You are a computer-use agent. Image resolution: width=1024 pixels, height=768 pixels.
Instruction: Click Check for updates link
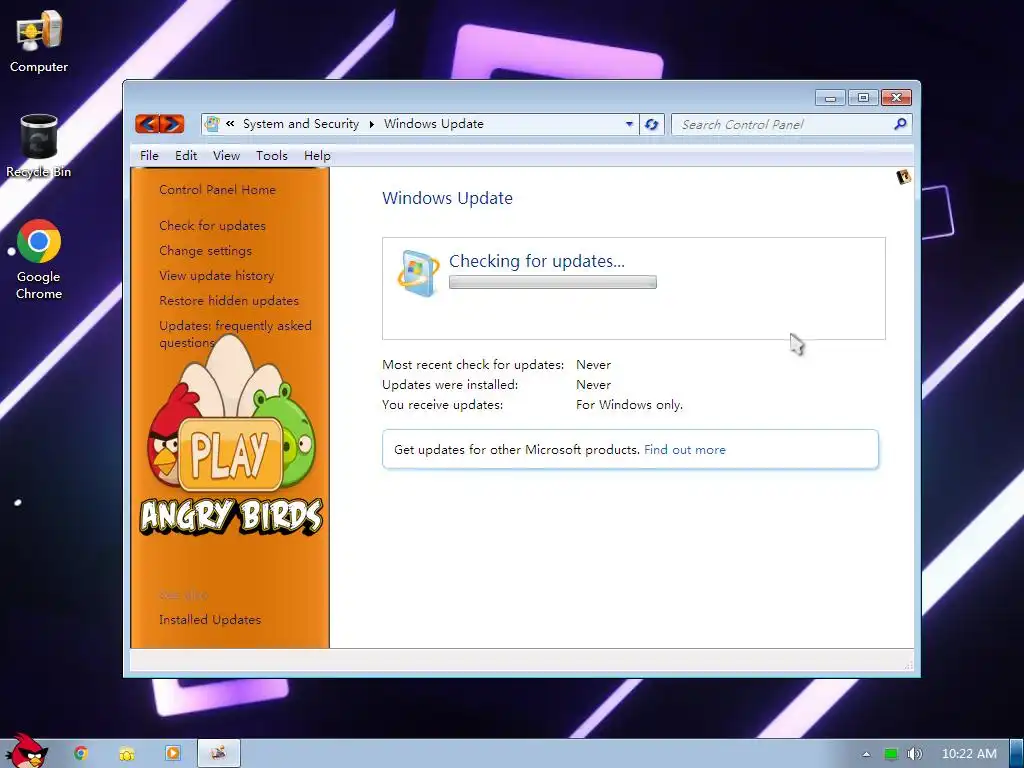[212, 225]
